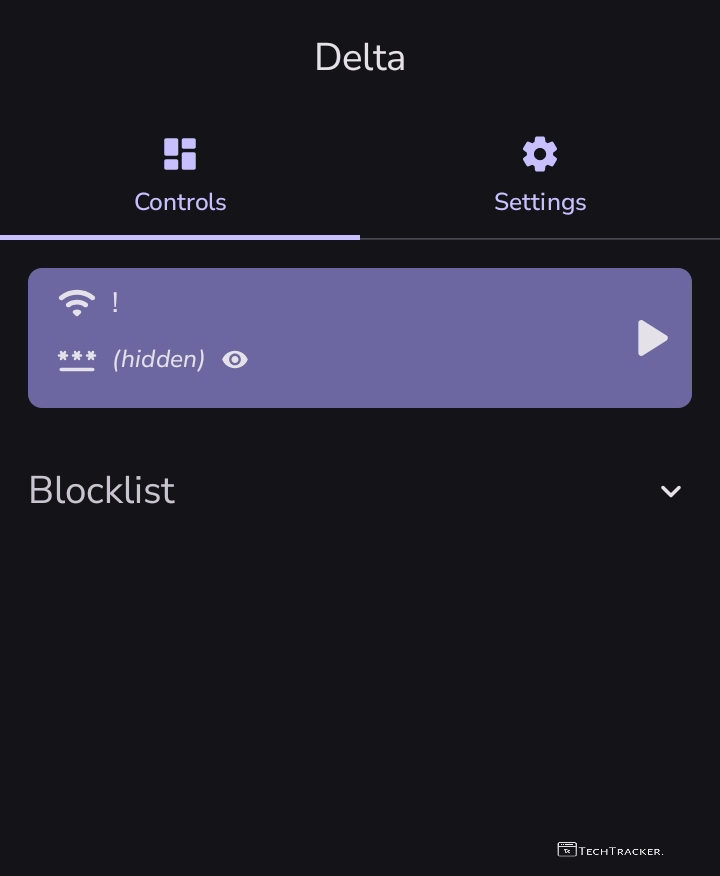Click the Controls dashboard grid icon
This screenshot has height=876, width=720.
180,154
